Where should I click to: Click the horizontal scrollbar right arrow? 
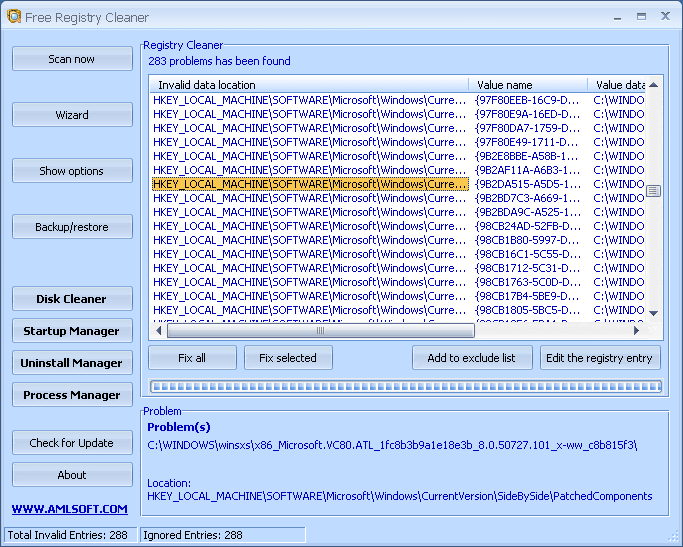637,331
